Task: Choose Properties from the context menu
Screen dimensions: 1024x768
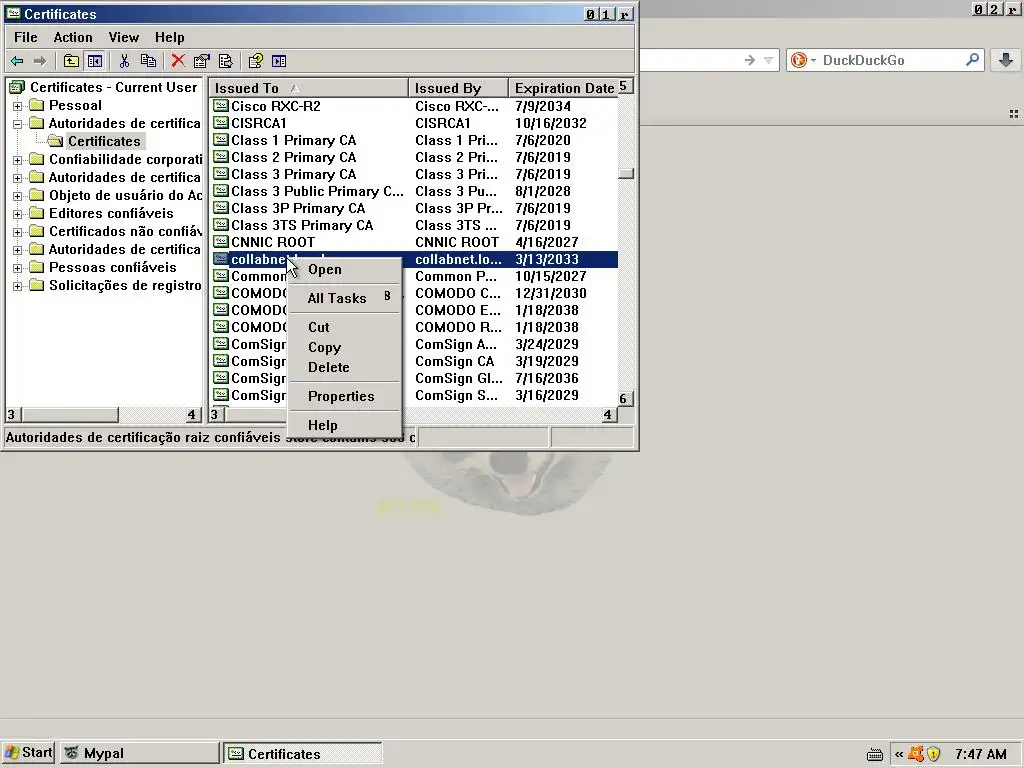Action: 344,396
